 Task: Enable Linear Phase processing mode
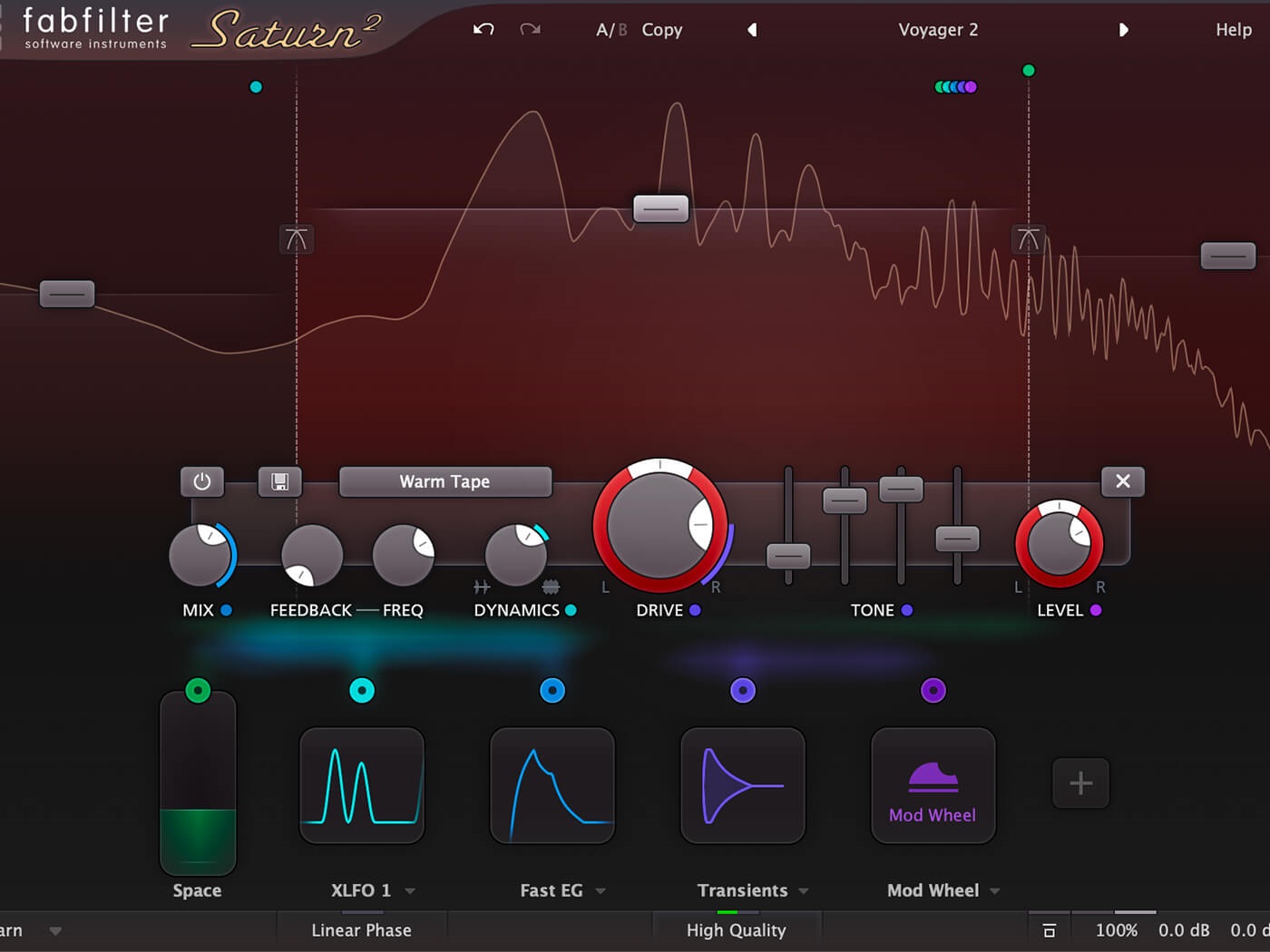click(x=361, y=929)
